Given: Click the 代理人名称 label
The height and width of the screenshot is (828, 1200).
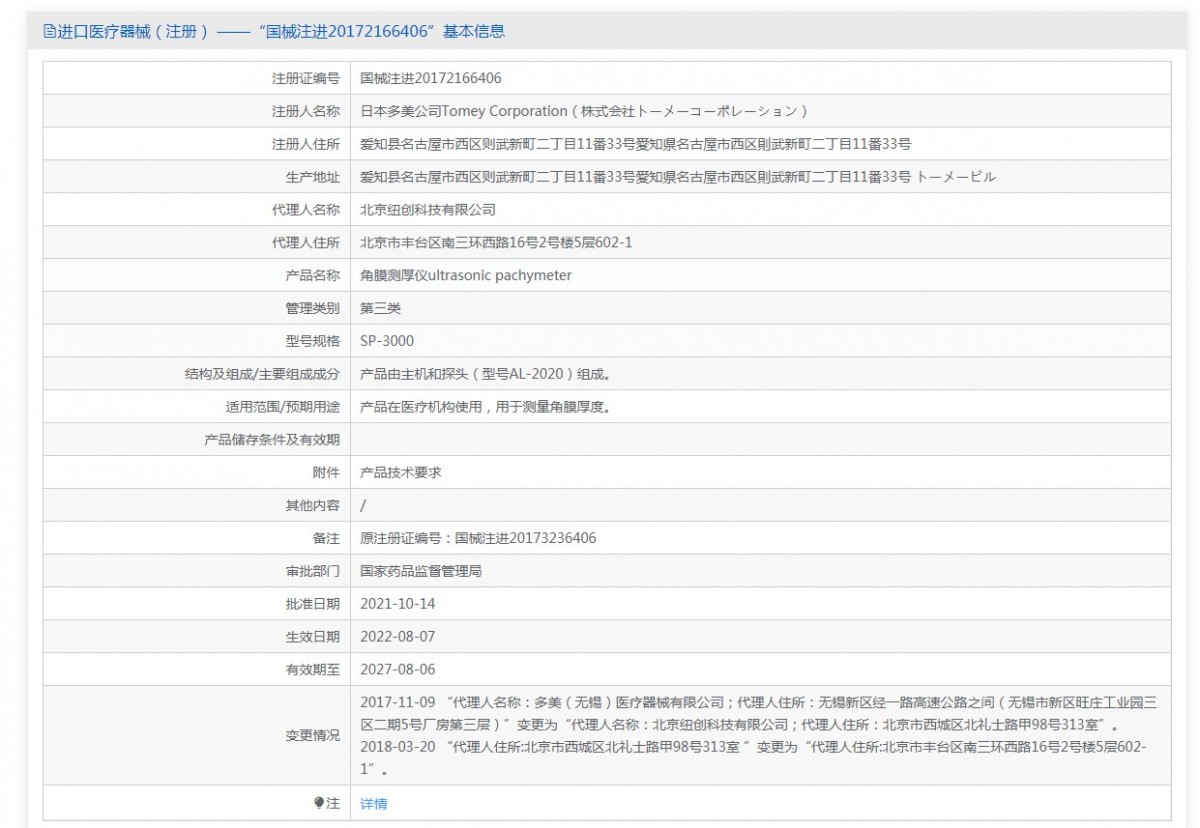Looking at the screenshot, I should coord(306,210).
